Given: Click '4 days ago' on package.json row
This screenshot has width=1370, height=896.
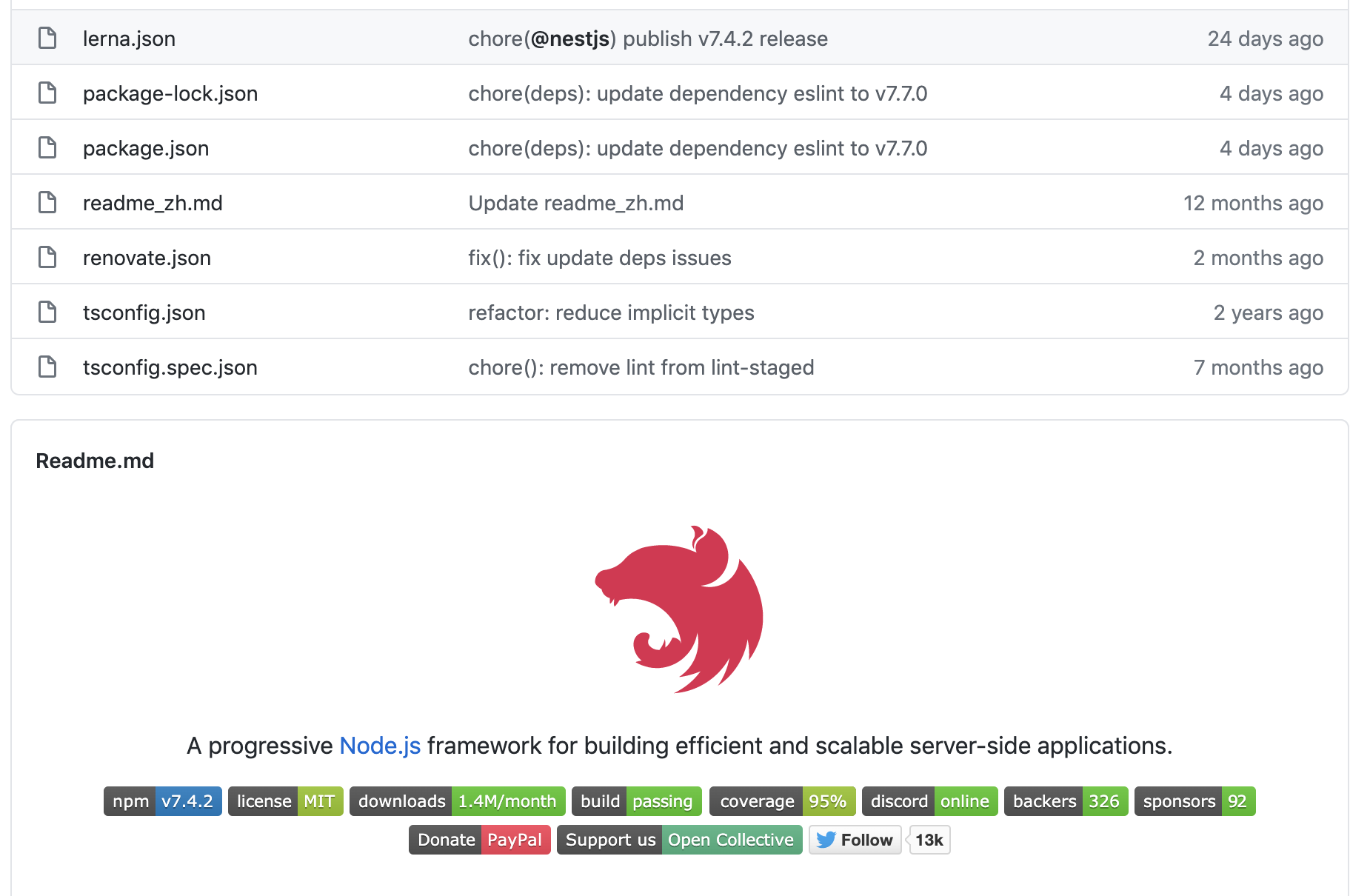Looking at the screenshot, I should coord(1272,148).
